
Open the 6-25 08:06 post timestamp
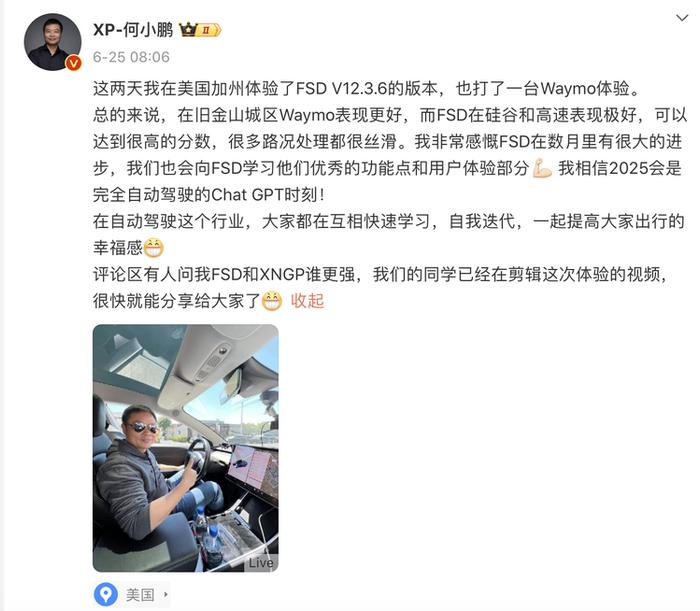[x=131, y=57]
